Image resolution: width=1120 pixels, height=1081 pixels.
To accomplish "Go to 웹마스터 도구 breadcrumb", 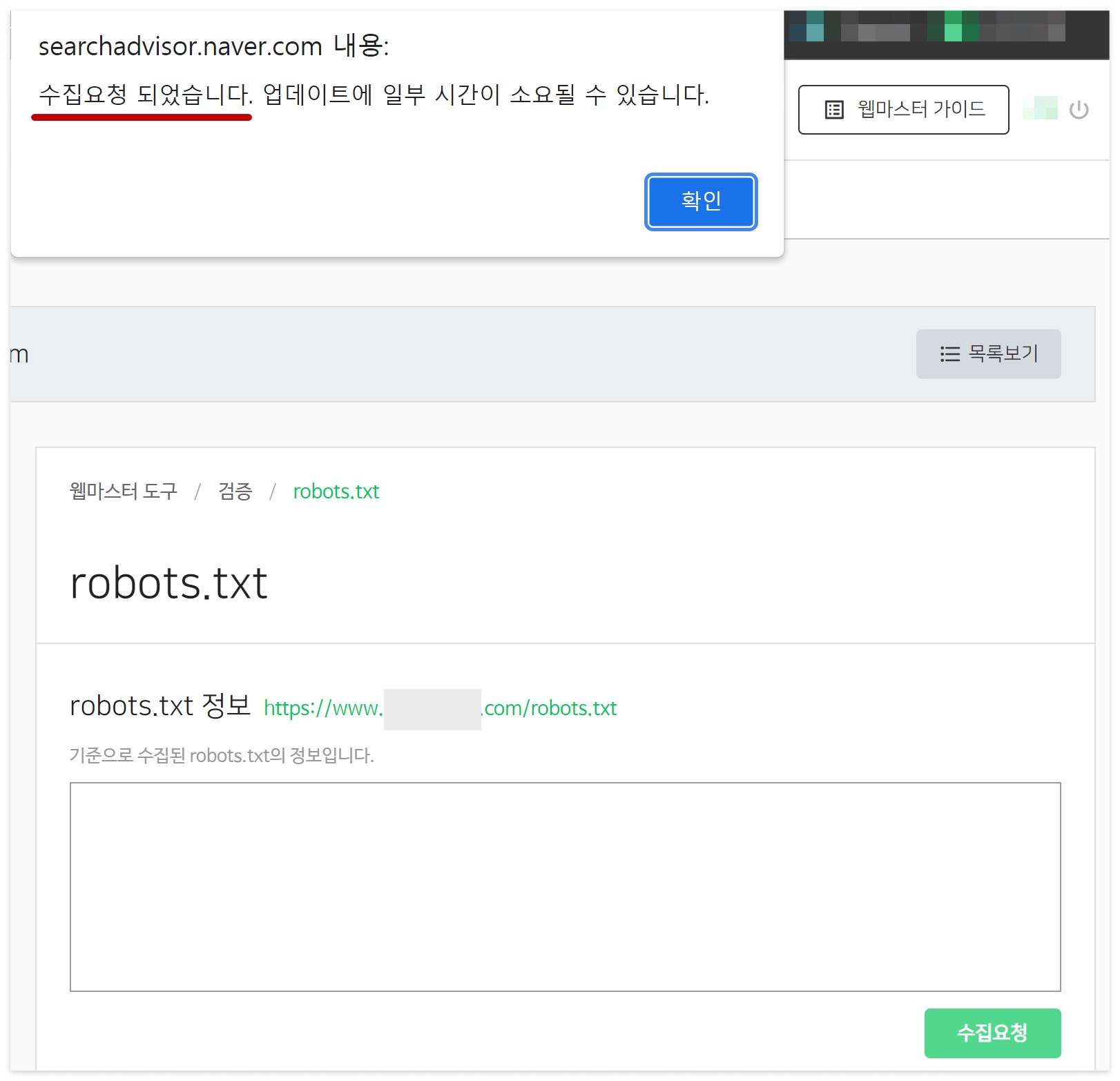I will pos(124,491).
